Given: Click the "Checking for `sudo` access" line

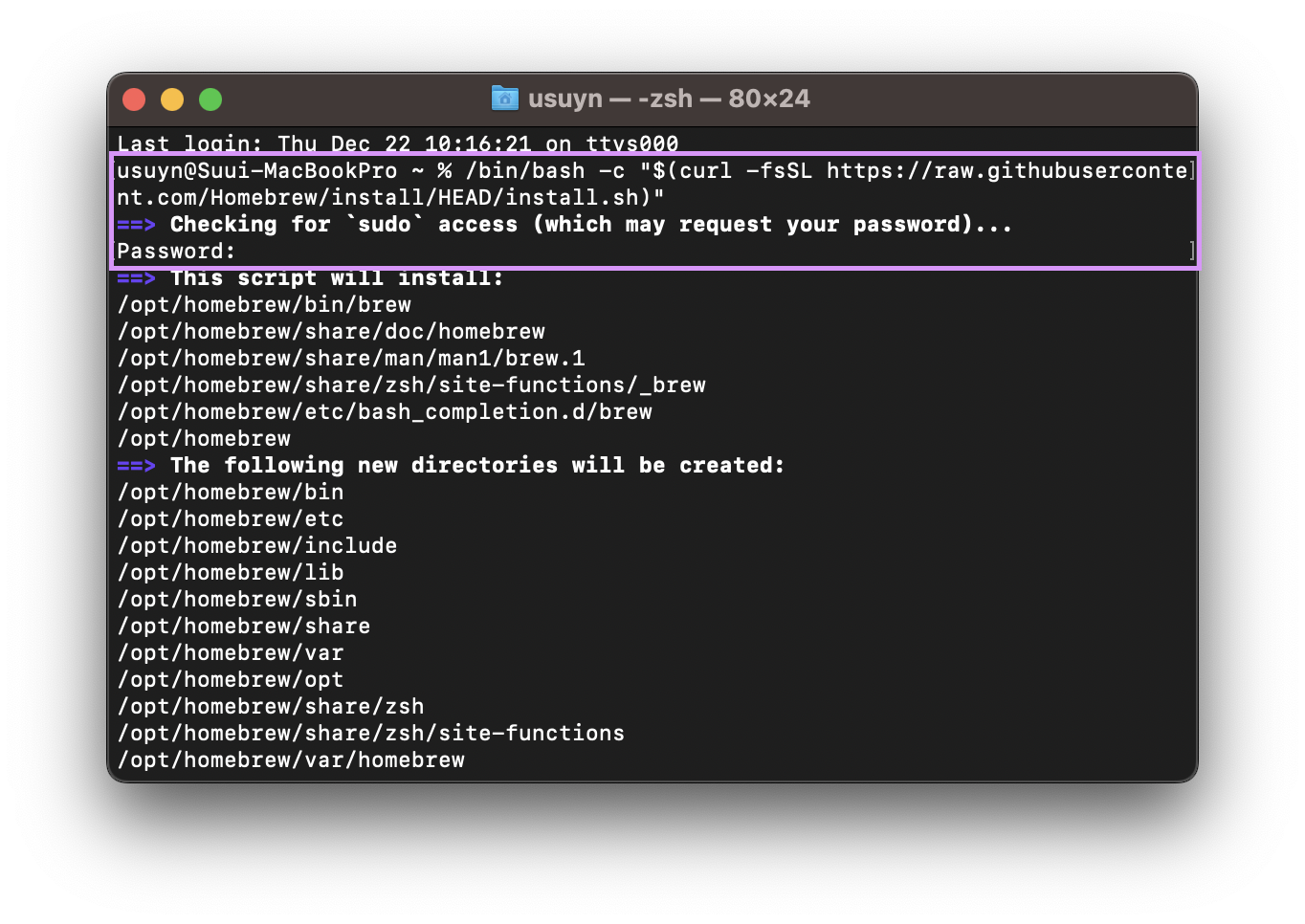Looking at the screenshot, I should click(564, 225).
